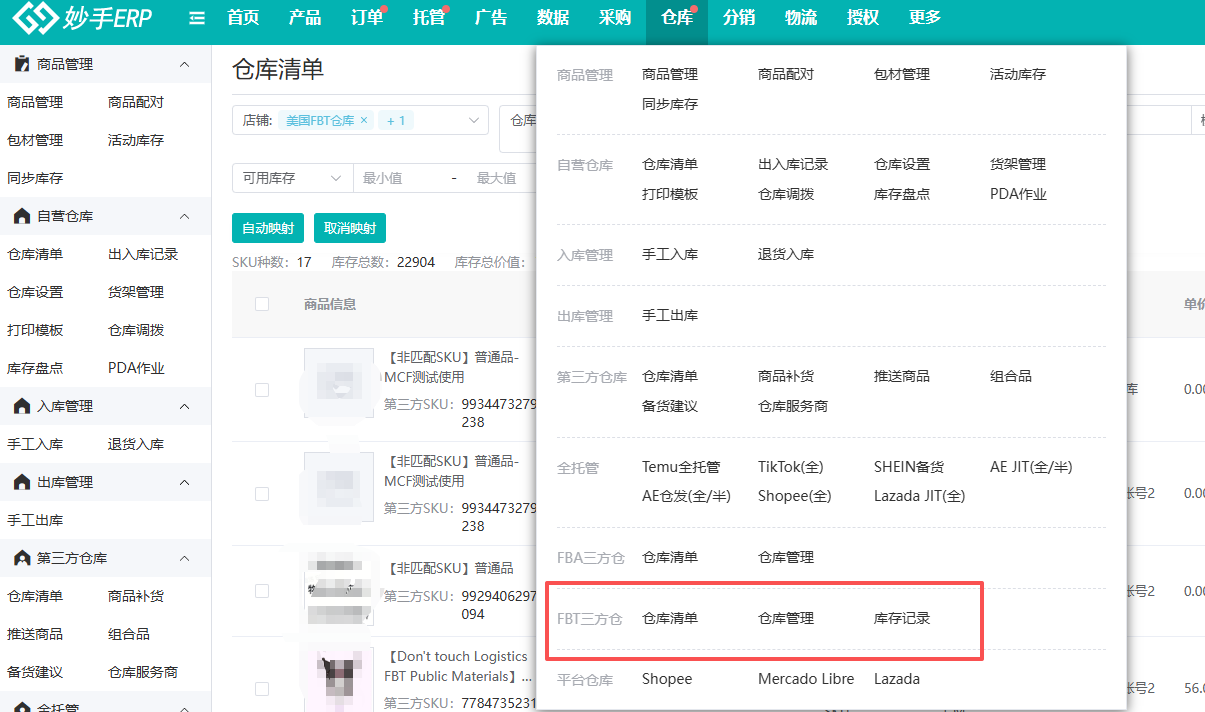Click the 自动映射 button
1205x712 pixels.
click(x=267, y=227)
